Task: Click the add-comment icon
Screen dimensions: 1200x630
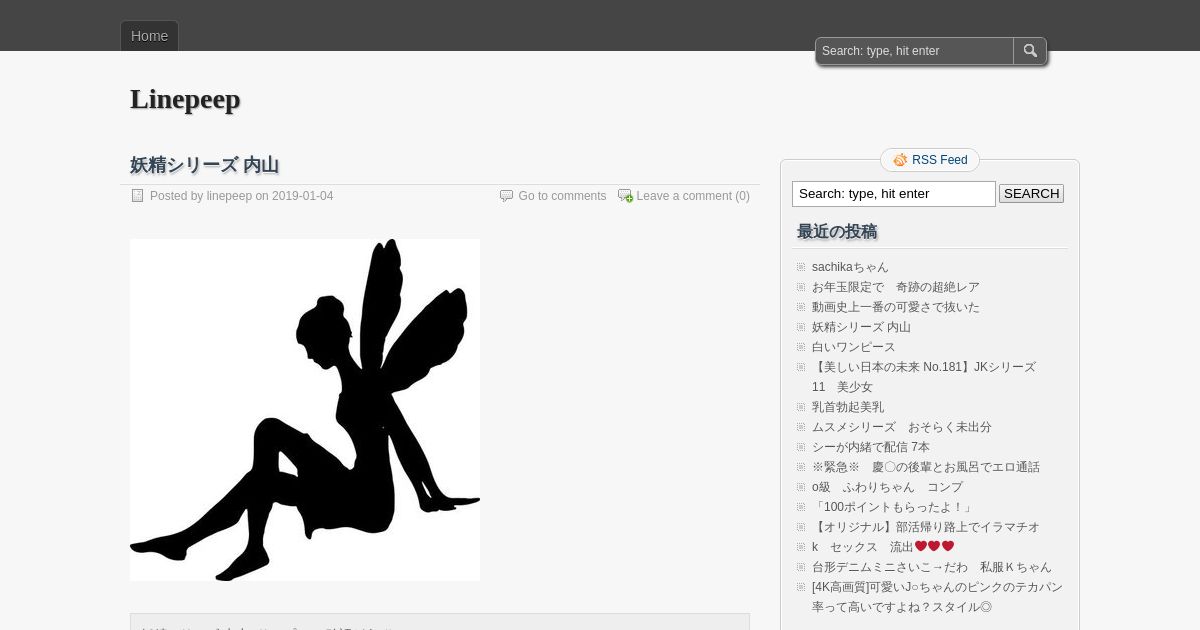Action: pyautogui.click(x=625, y=196)
